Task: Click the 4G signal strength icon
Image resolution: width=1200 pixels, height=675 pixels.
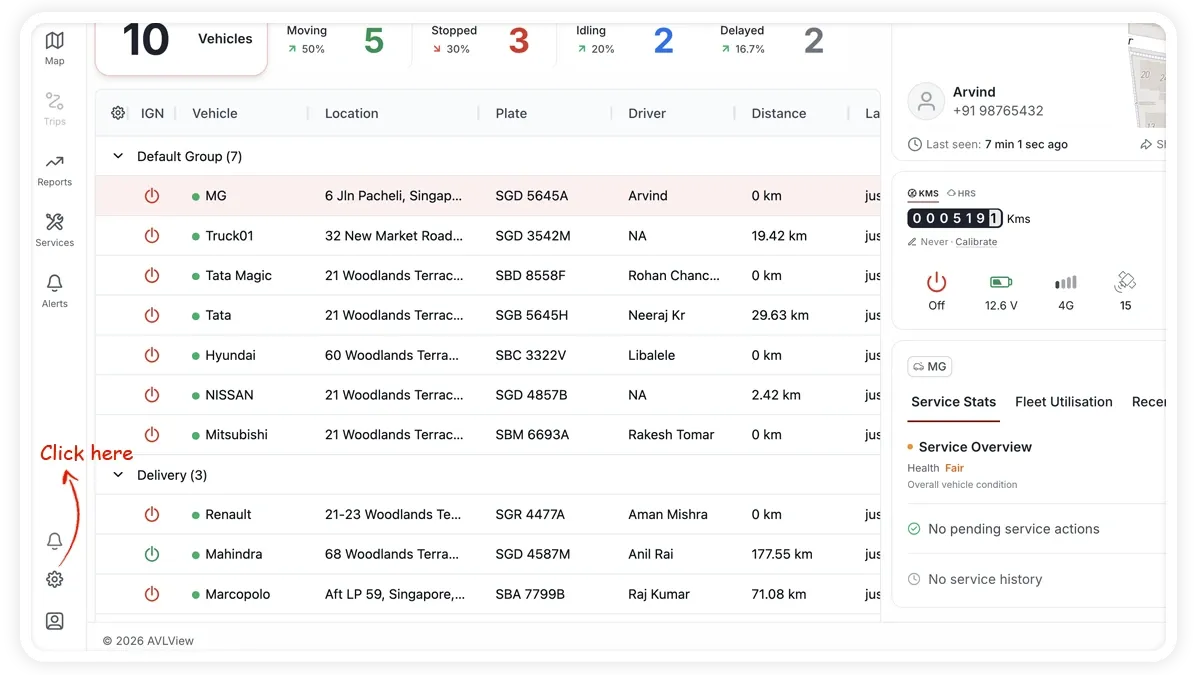Action: coord(1066,283)
